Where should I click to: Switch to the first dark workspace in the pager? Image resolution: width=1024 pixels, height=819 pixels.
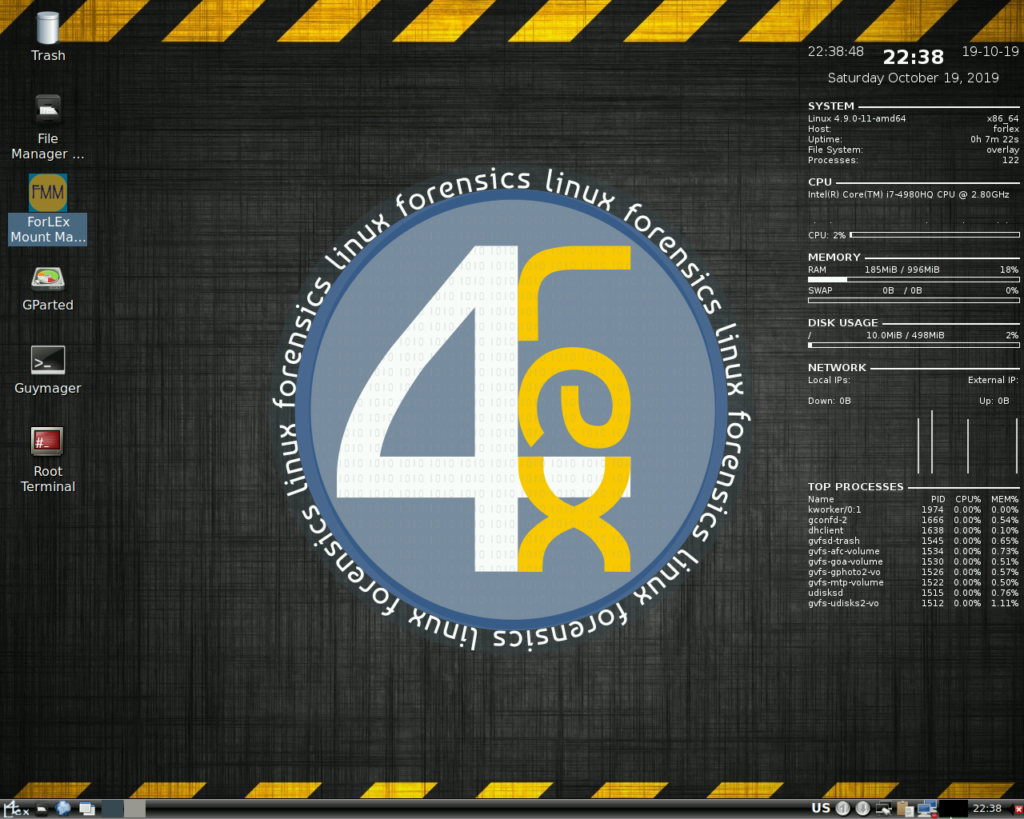pyautogui.click(x=112, y=809)
